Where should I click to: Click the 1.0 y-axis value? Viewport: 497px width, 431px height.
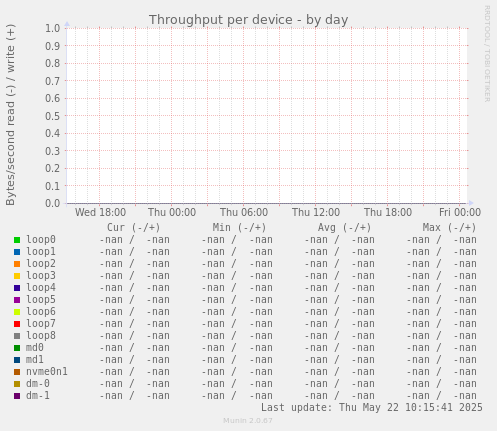coord(53,28)
